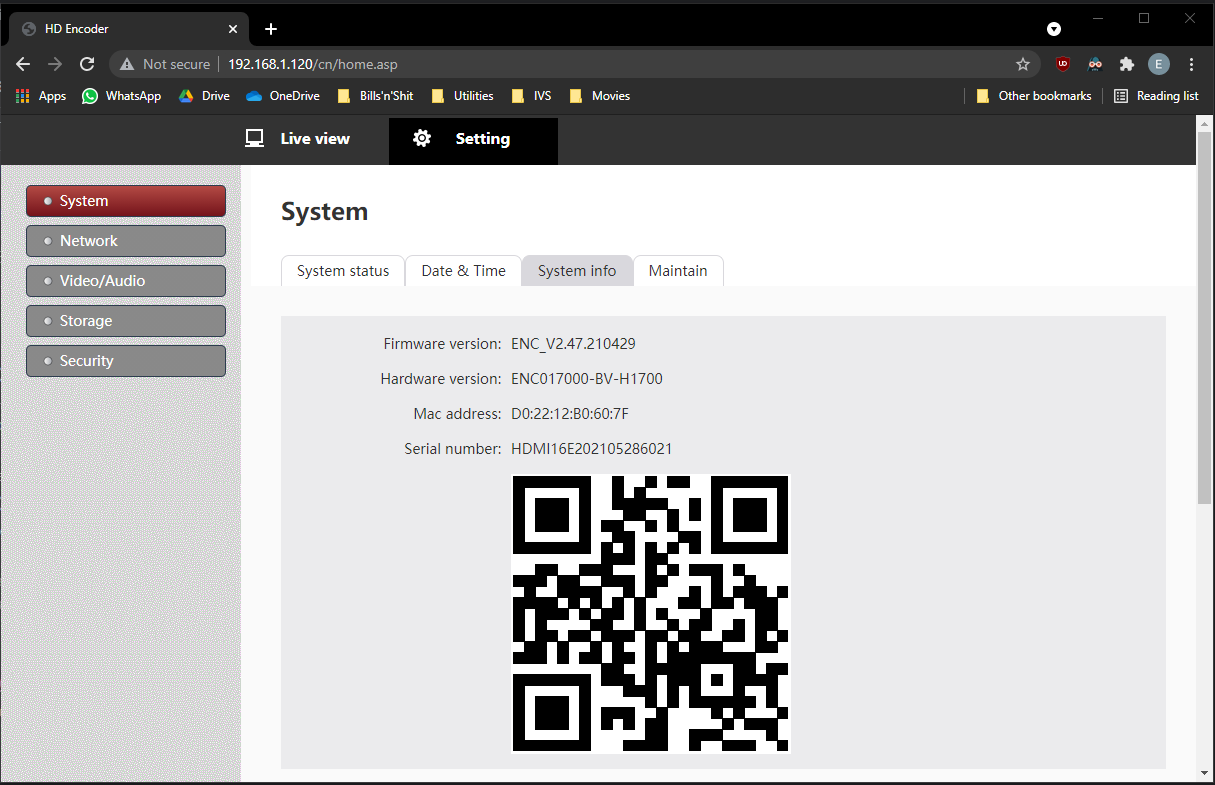
Task: Open WhatsApp bookmark
Action: [x=121, y=96]
